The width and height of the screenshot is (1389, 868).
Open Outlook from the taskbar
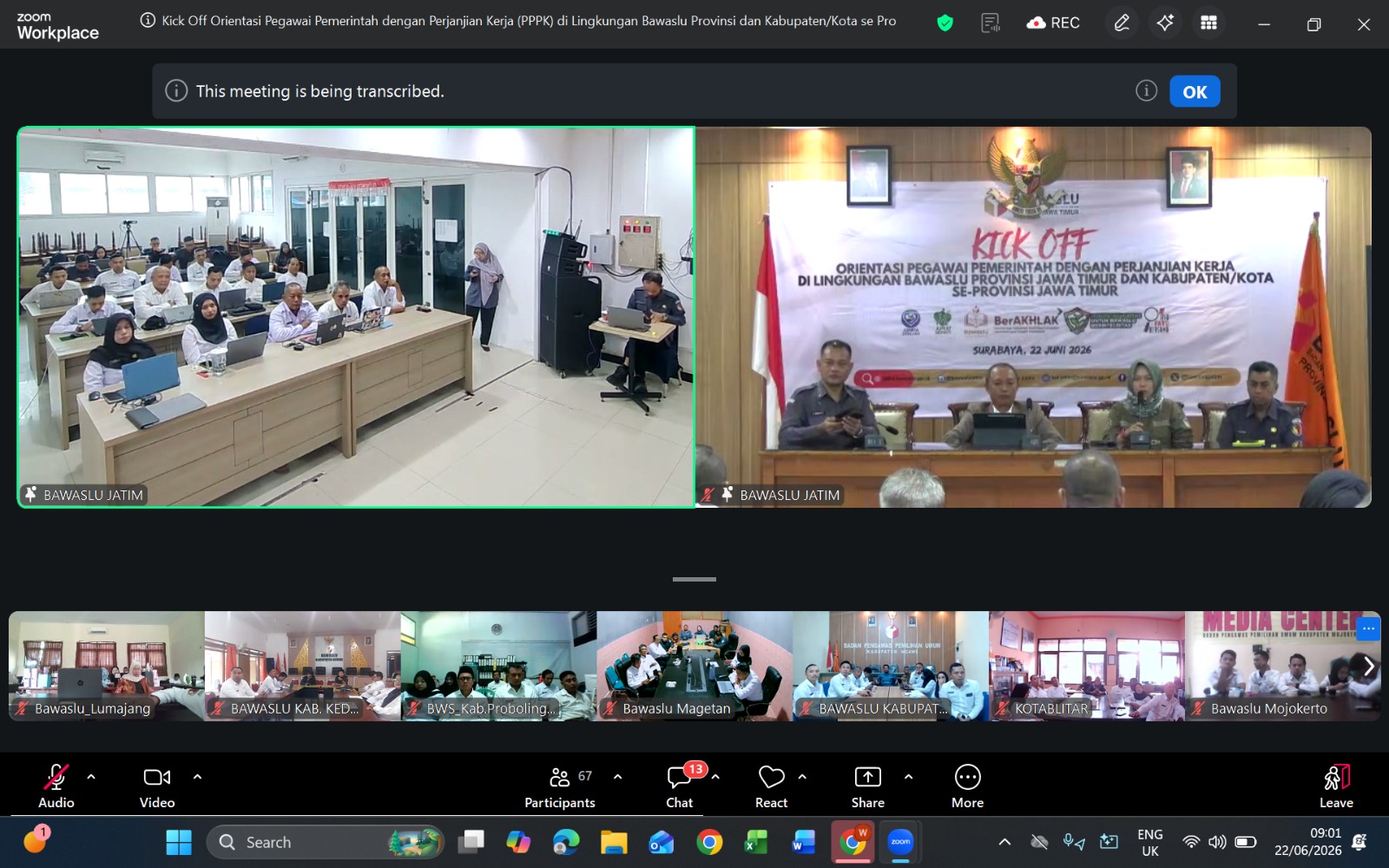[662, 842]
